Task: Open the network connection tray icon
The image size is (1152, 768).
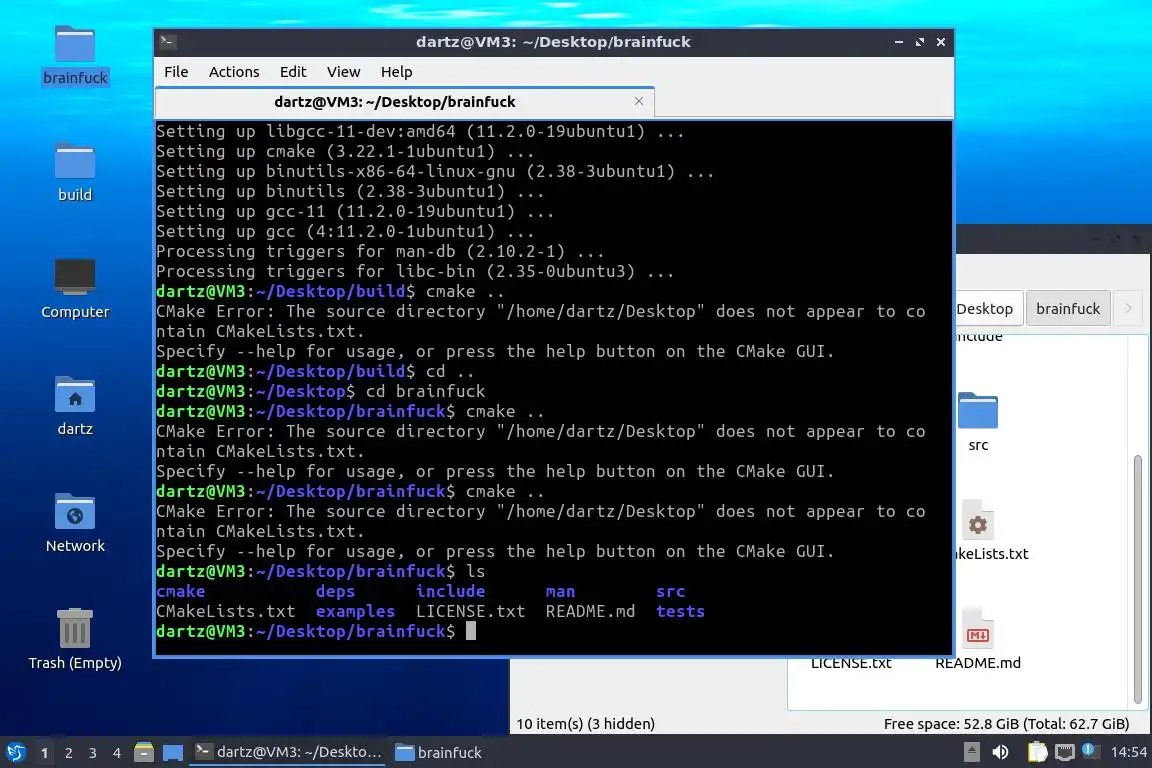Action: (1065, 752)
